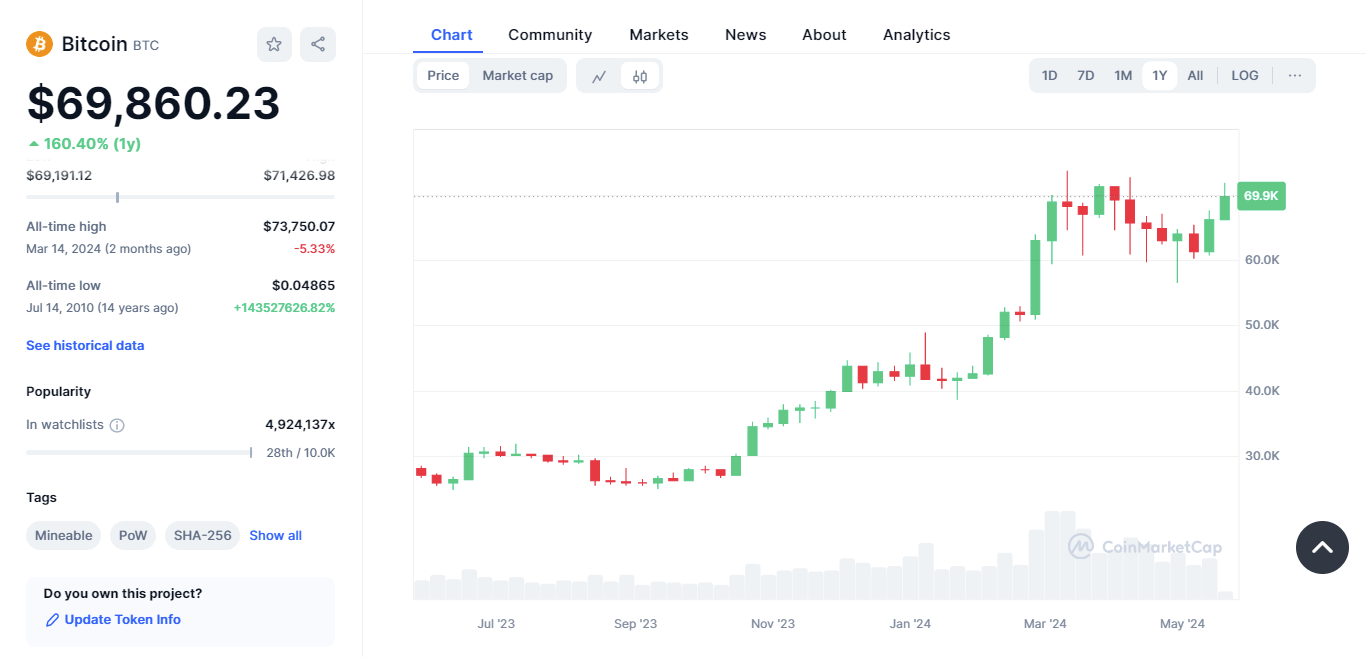Open the About tab
This screenshot has height=657, width=1366.
point(824,35)
